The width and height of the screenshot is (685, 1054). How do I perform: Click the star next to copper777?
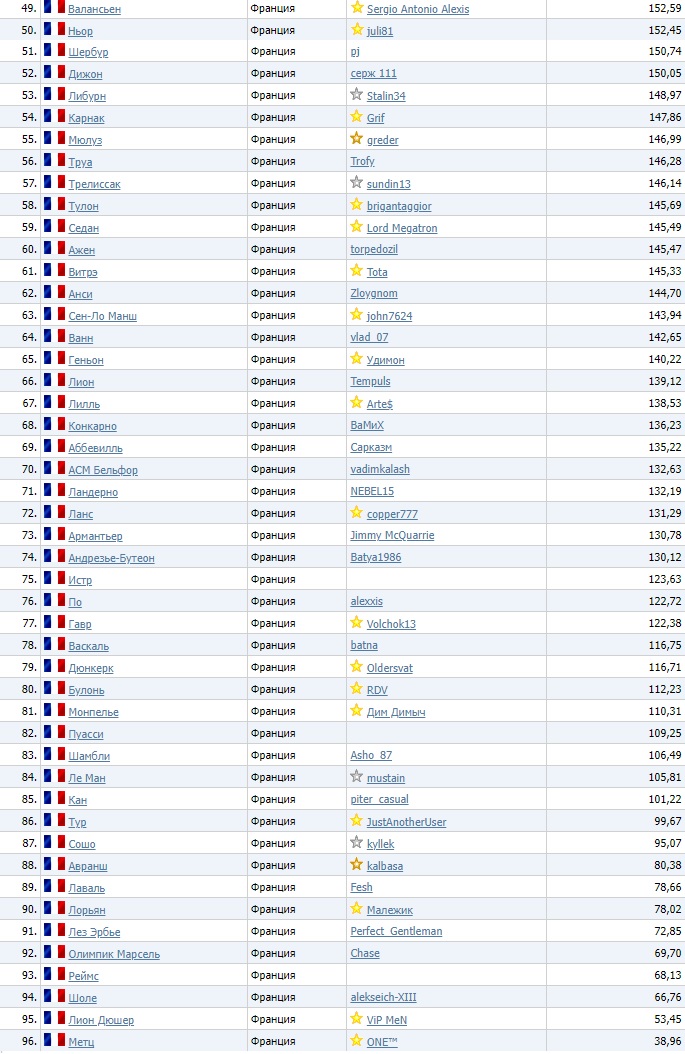point(357,514)
